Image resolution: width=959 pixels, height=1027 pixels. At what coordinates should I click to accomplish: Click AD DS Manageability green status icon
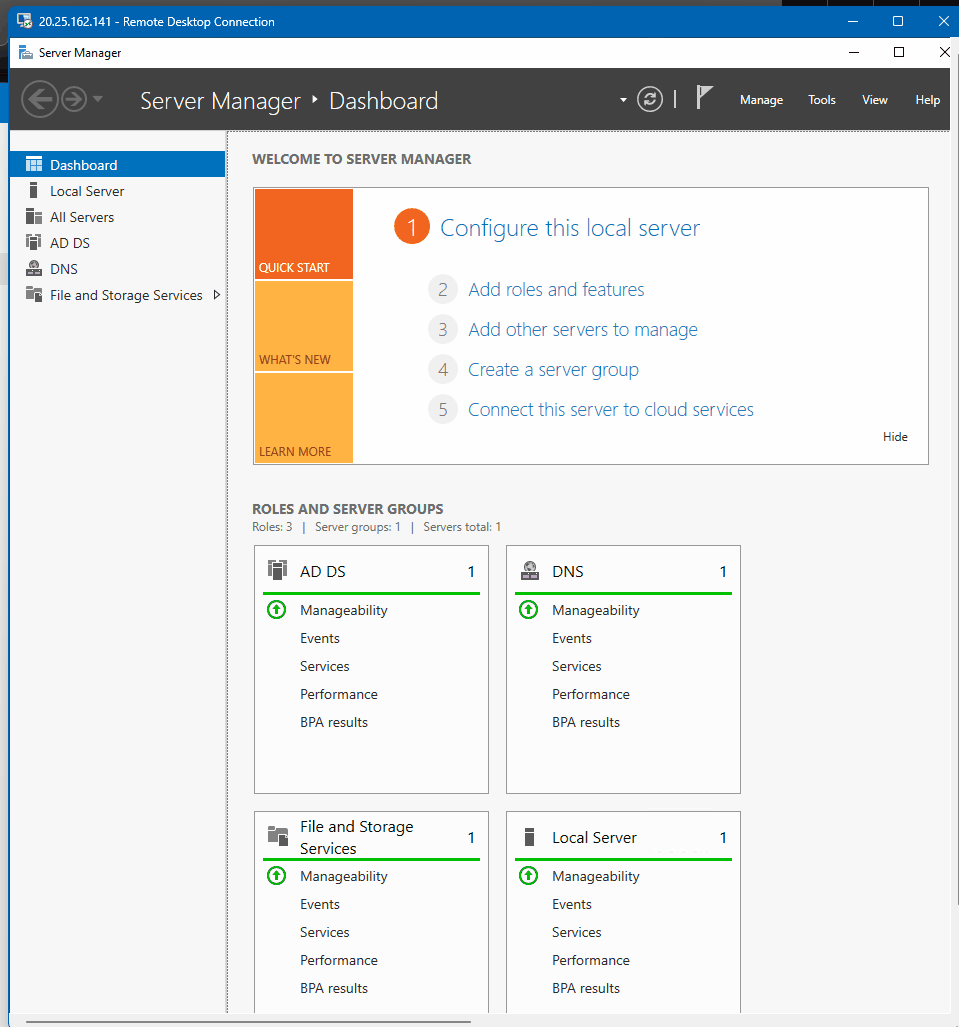(276, 610)
